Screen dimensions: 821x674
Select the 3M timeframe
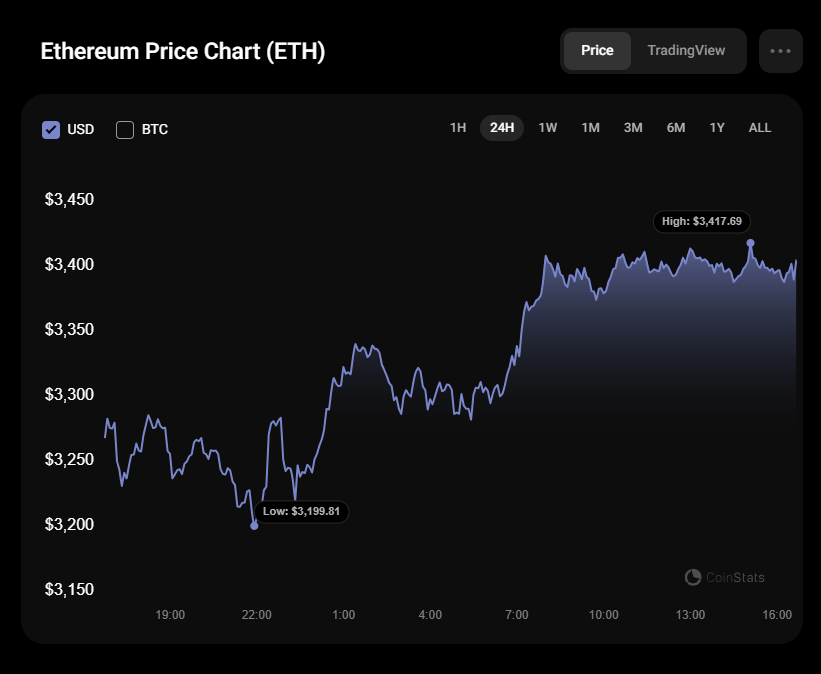(x=632, y=128)
